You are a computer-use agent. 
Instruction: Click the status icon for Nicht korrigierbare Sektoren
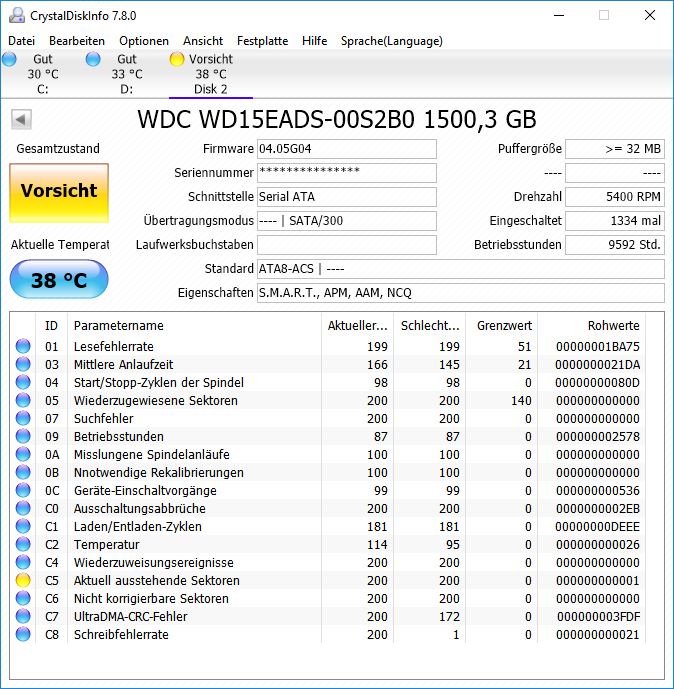point(23,598)
